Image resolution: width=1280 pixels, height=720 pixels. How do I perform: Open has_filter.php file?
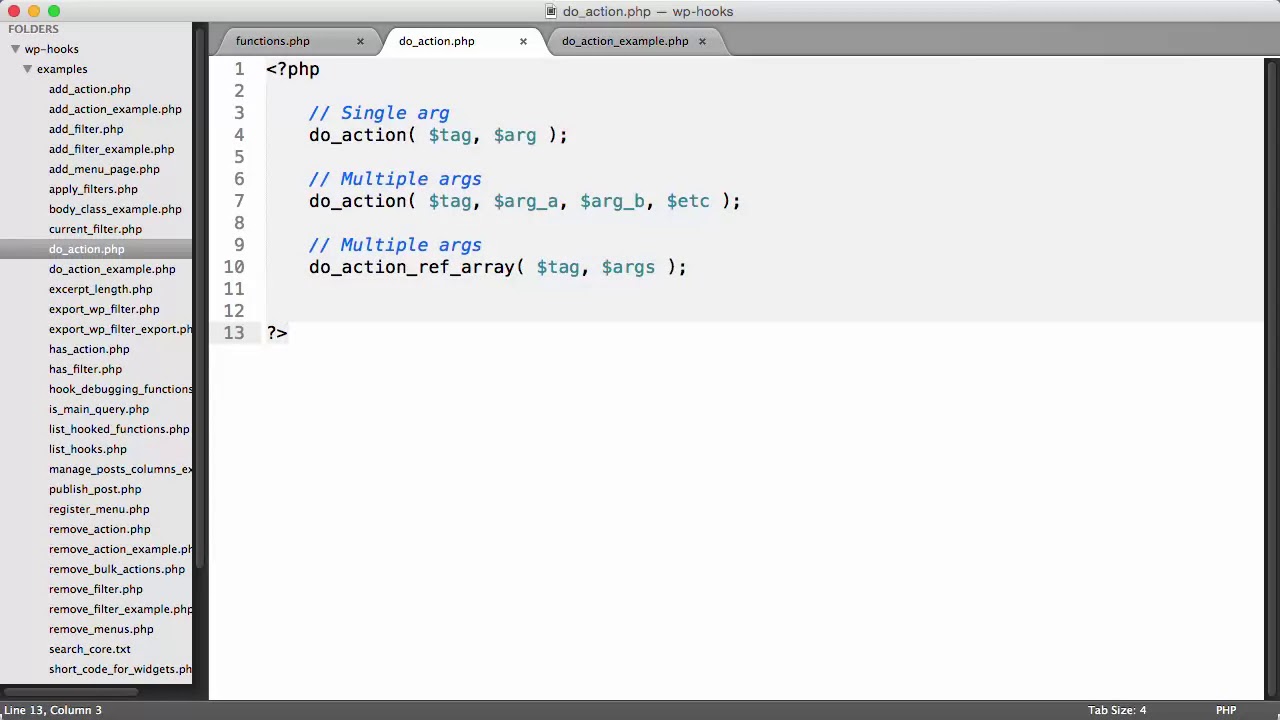[x=85, y=369]
